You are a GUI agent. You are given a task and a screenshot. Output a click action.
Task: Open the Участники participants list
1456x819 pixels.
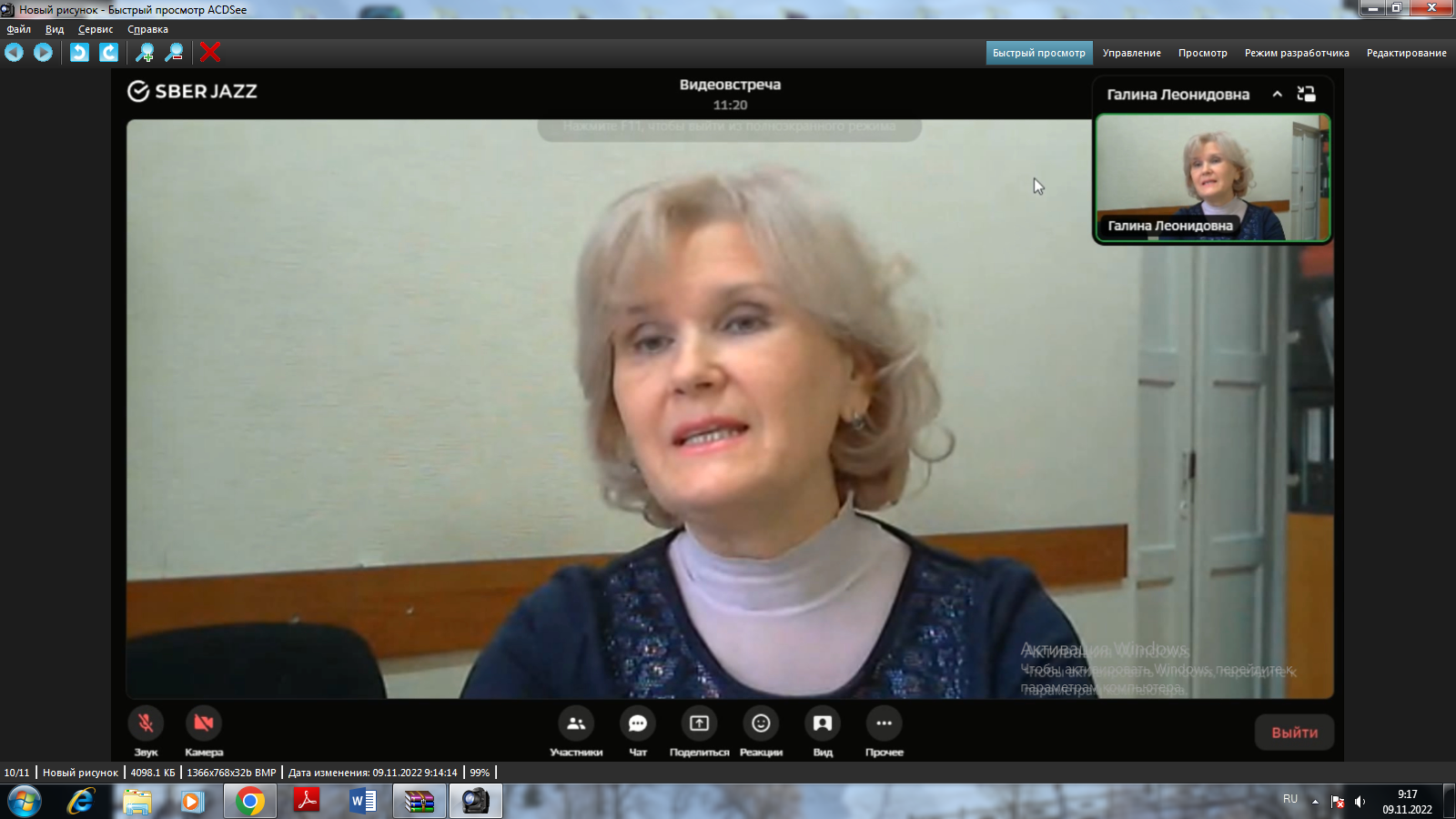click(576, 723)
